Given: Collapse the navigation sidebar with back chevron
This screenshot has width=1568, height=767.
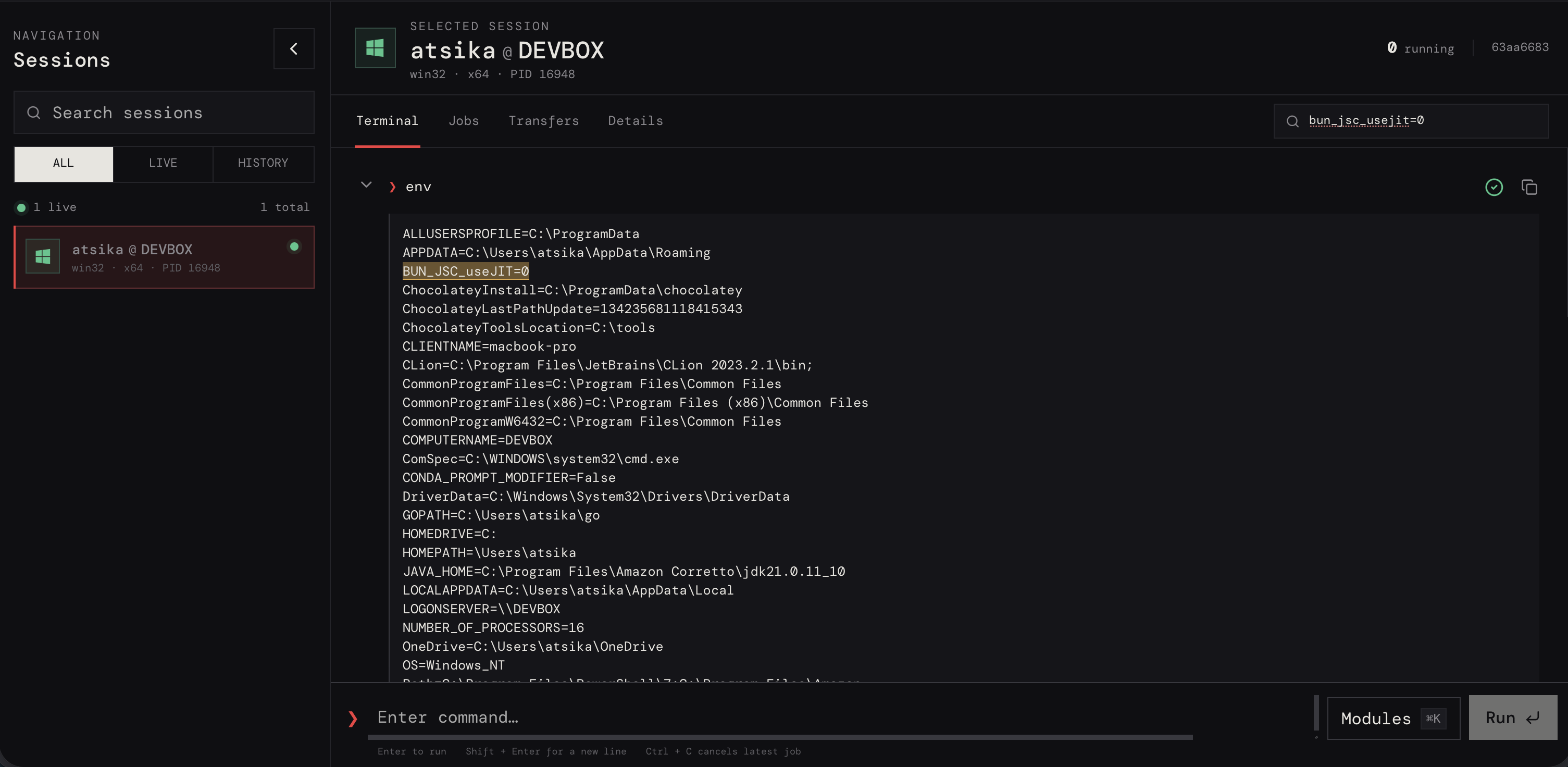Looking at the screenshot, I should point(293,48).
